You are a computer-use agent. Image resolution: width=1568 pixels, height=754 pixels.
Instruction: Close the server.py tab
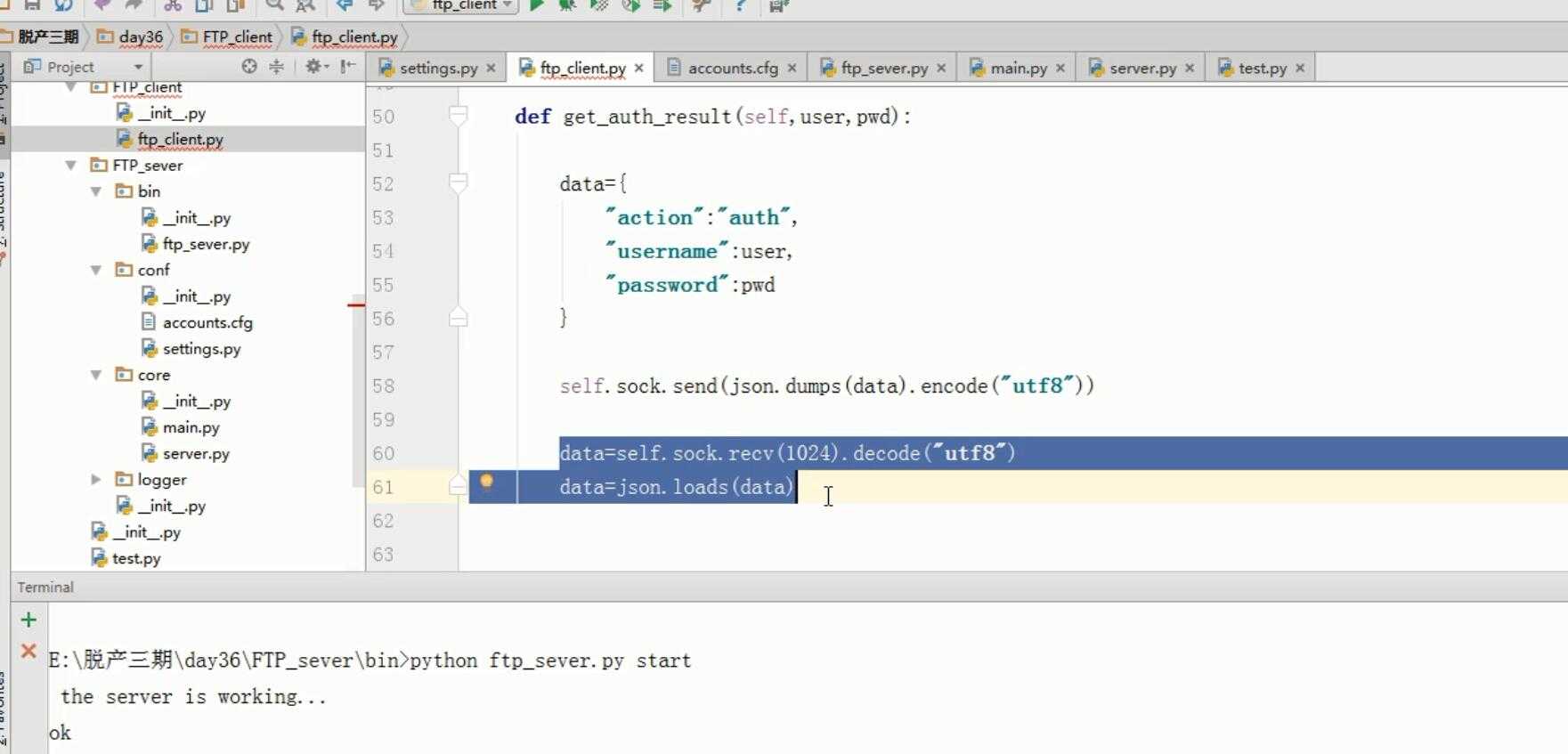1190,68
